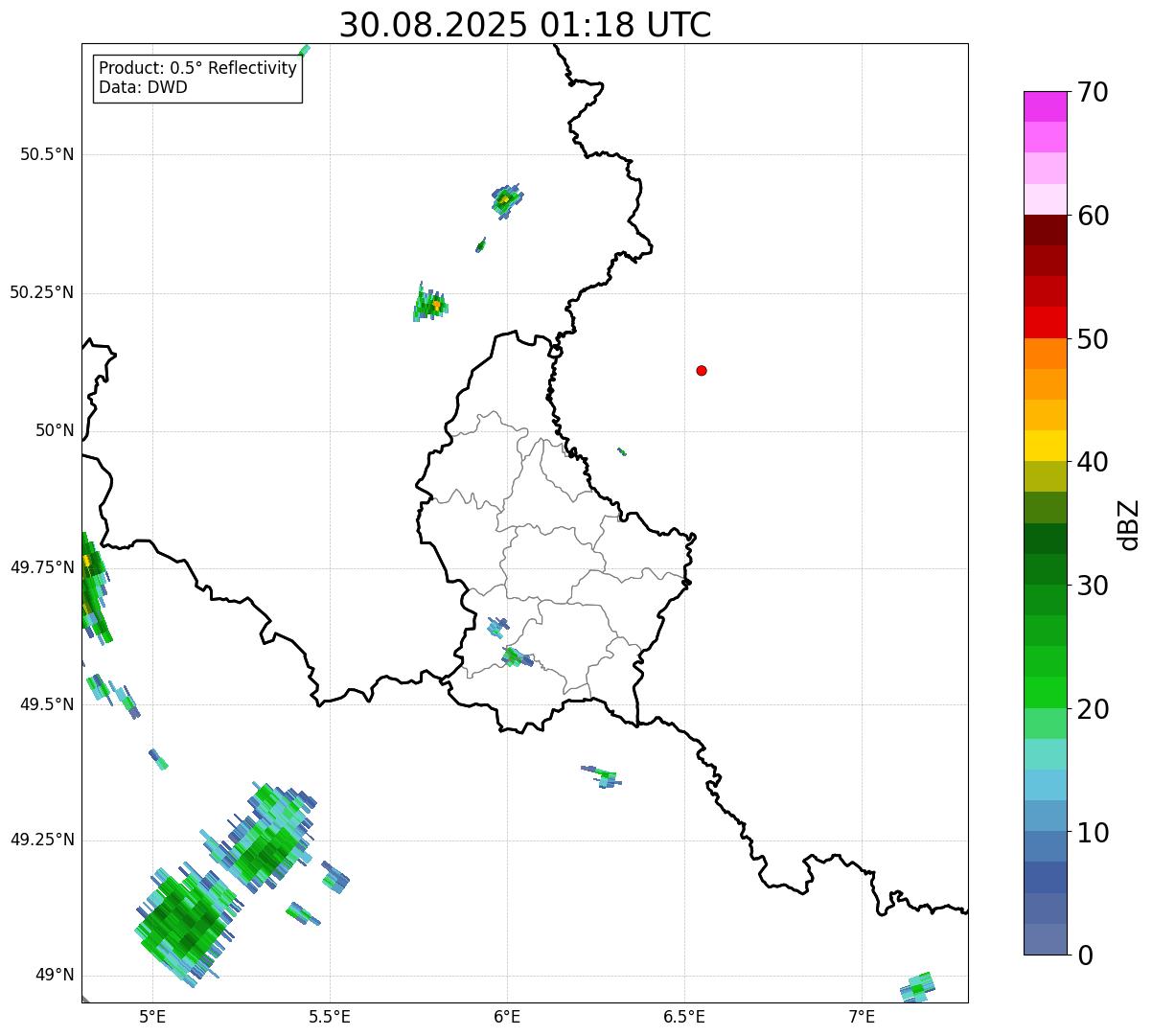This screenshot has height=1036, width=1152.
Task: Click the bright red colorbar segment below 55
Action: click(x=1045, y=322)
